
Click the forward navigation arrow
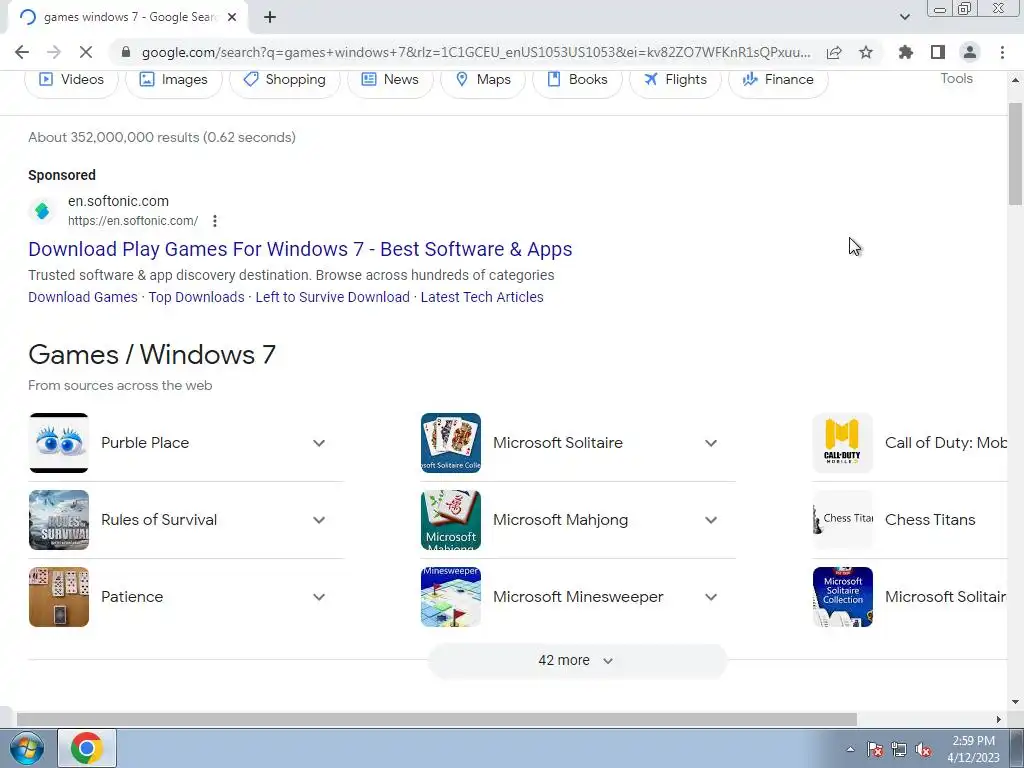click(54, 52)
